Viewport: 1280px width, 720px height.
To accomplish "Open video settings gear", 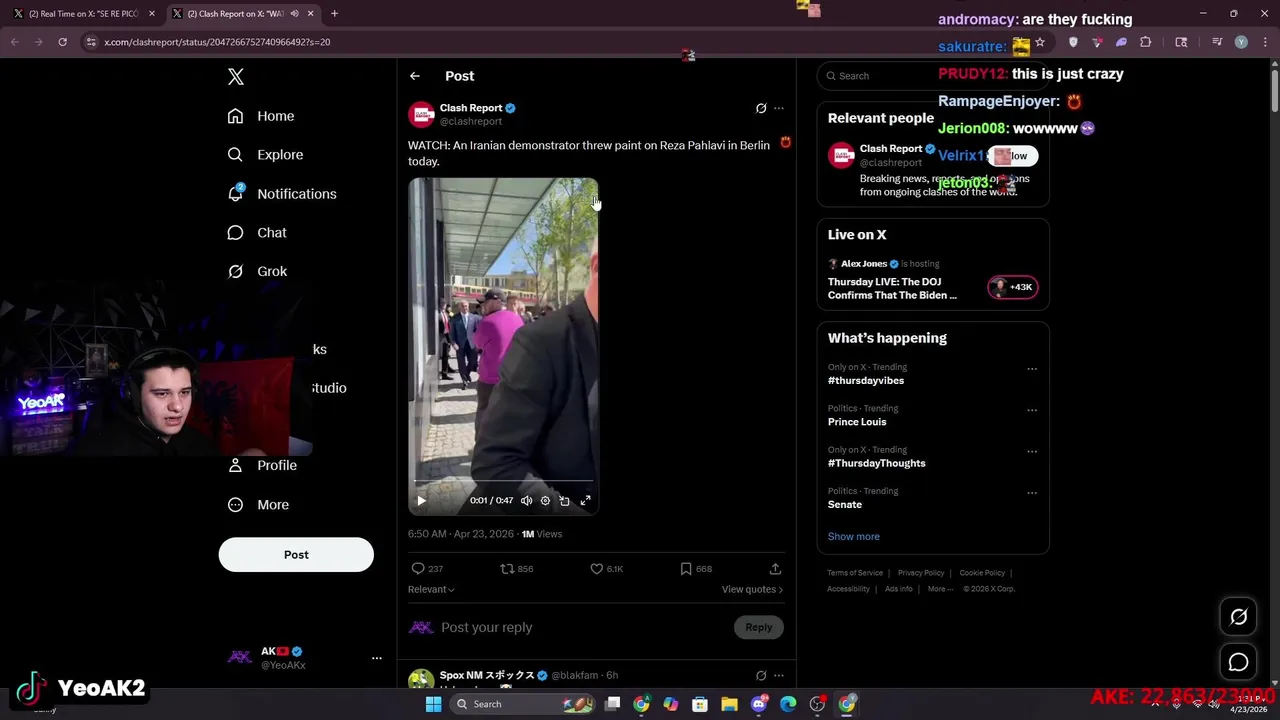I will [x=545, y=501].
